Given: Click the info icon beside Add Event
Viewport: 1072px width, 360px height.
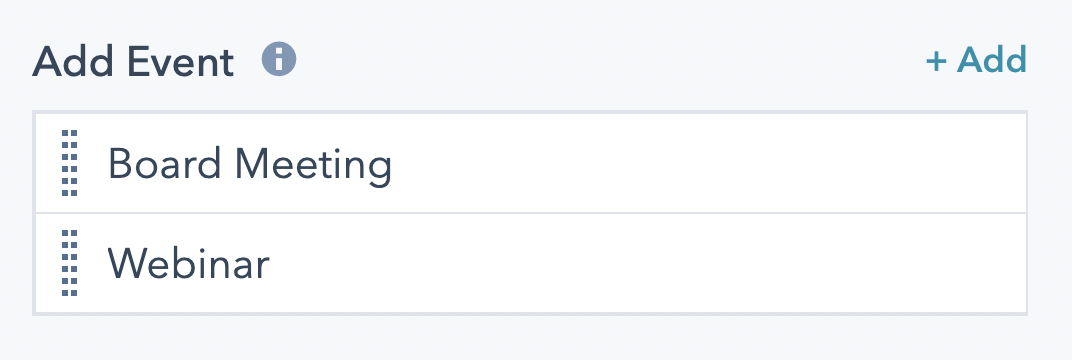Looking at the screenshot, I should pos(279,59).
